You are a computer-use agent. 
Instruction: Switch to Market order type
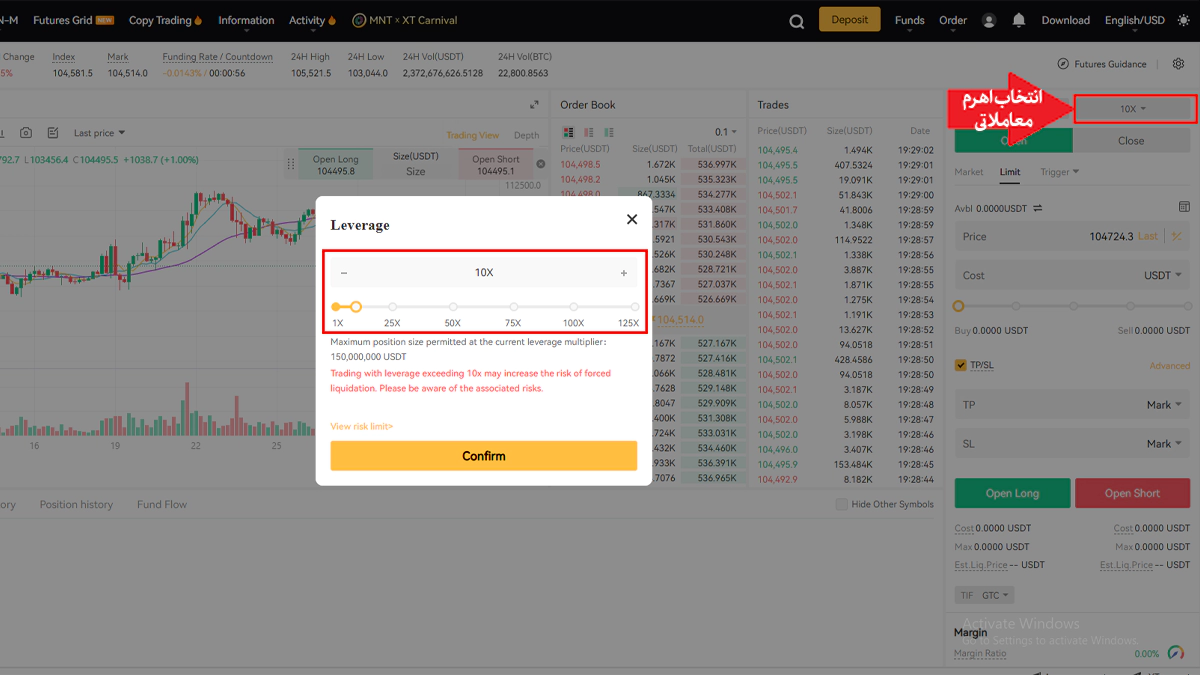click(x=969, y=172)
